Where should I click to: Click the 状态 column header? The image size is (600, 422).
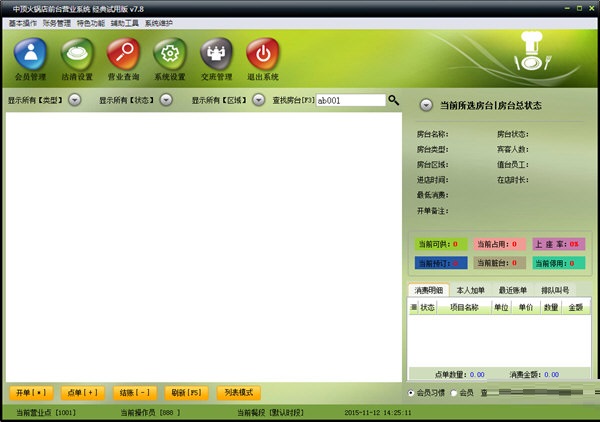click(427, 307)
